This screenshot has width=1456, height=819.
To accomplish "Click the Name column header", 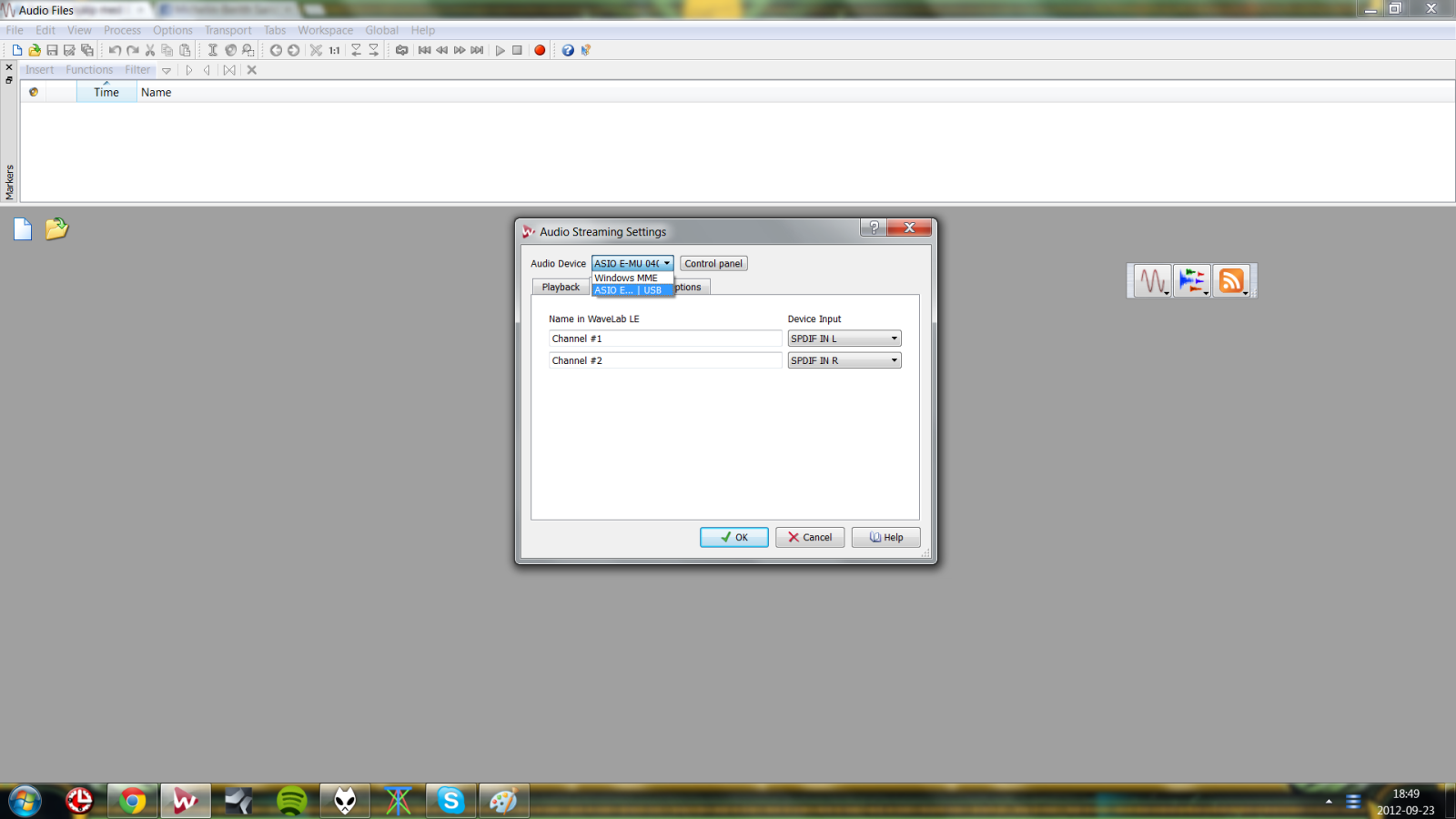I will [x=156, y=92].
